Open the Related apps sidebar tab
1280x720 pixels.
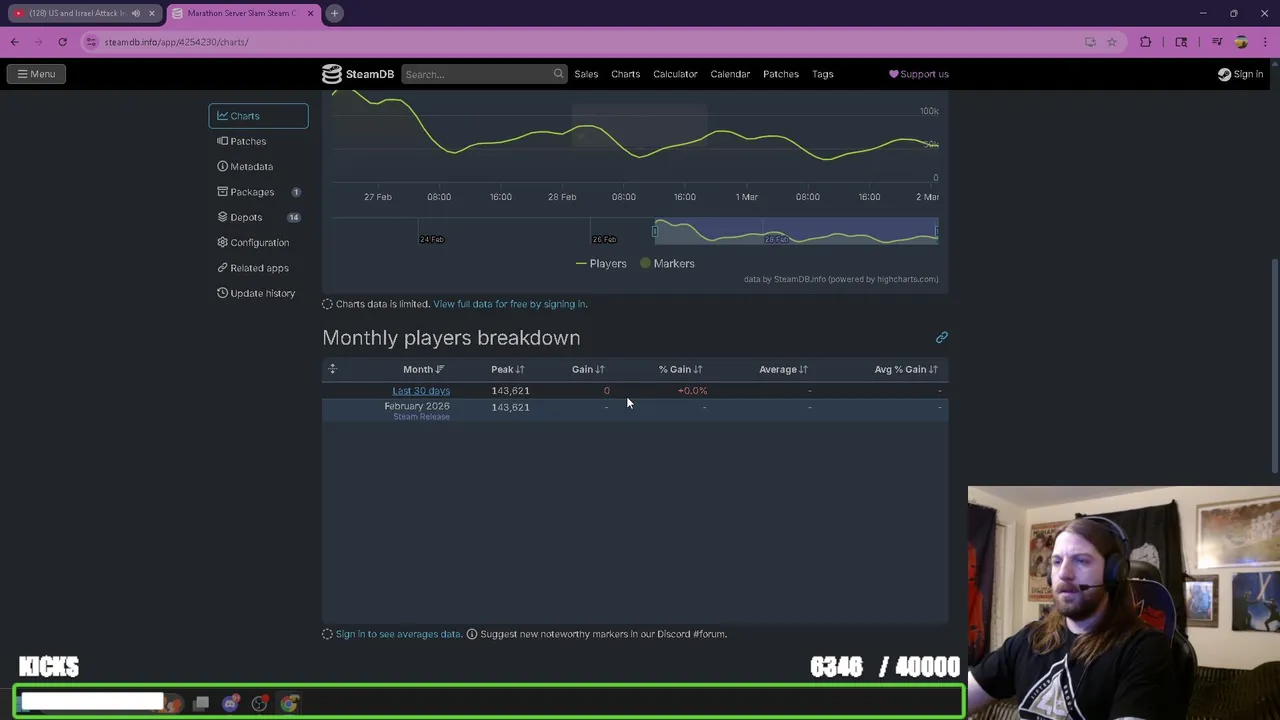[258, 268]
